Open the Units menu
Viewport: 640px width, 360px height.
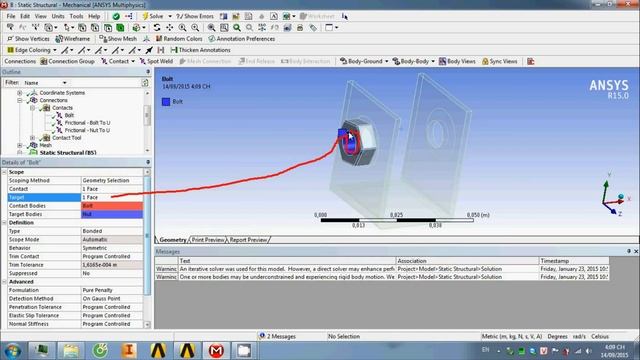pyautogui.click(x=58, y=16)
